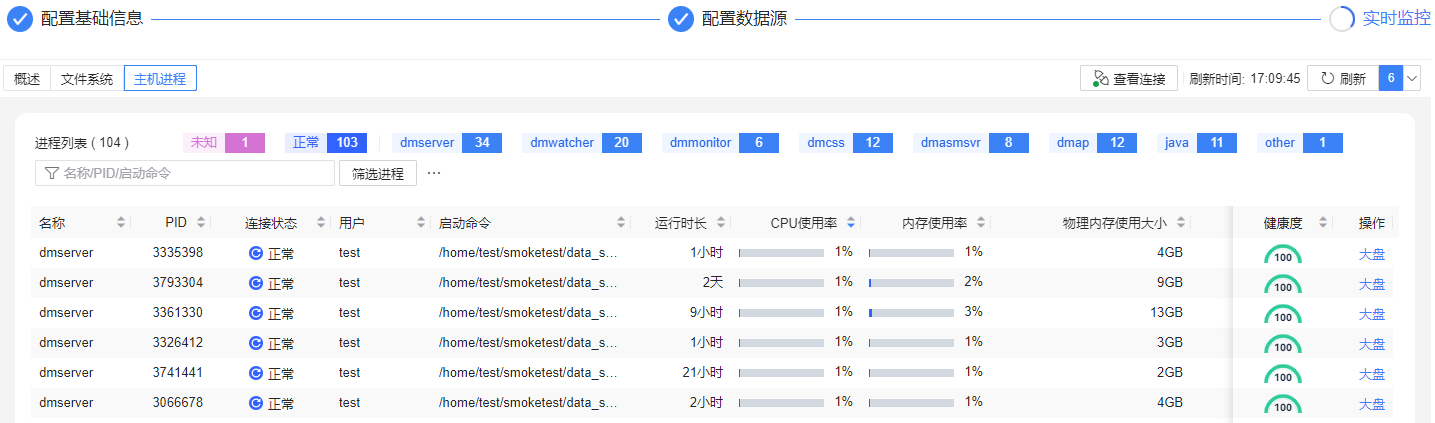Viewport: 1435px width, 423px height.
Task: Click health gauge 100 for PID 3793304
Action: click(1283, 285)
